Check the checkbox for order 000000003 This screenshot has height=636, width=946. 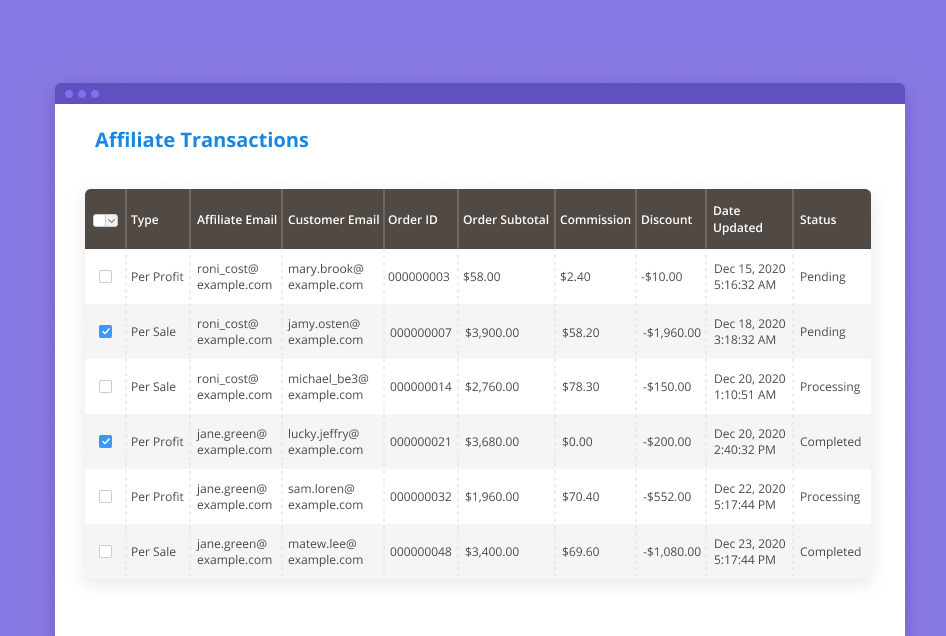tap(106, 277)
